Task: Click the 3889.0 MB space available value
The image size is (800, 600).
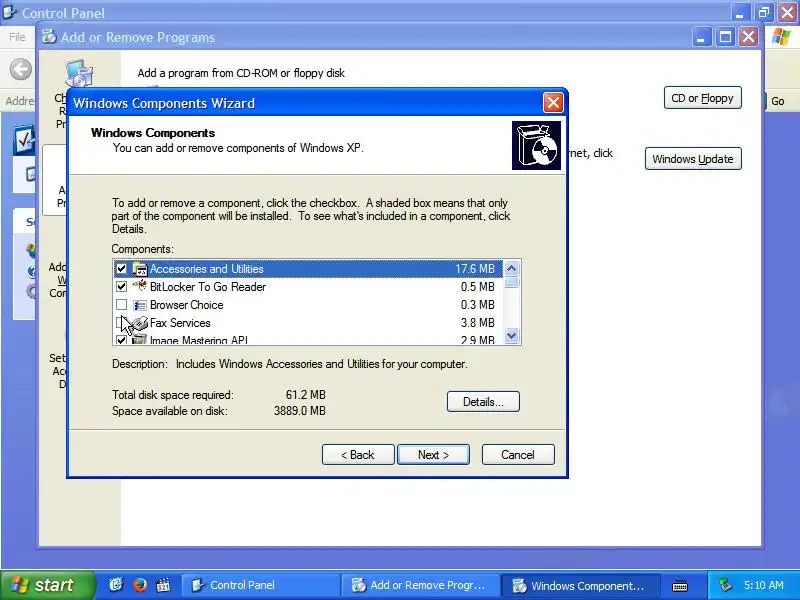Action: 299,411
